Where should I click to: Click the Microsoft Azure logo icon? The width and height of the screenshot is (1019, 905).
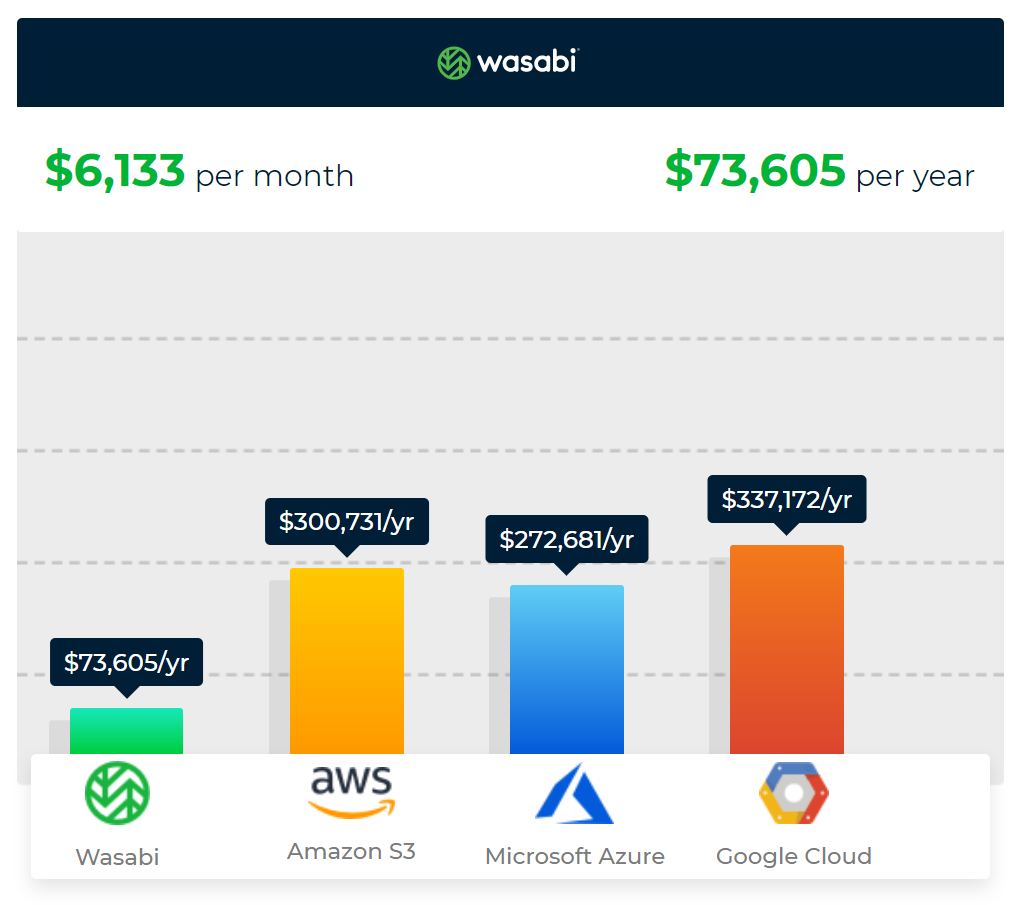coord(573,794)
